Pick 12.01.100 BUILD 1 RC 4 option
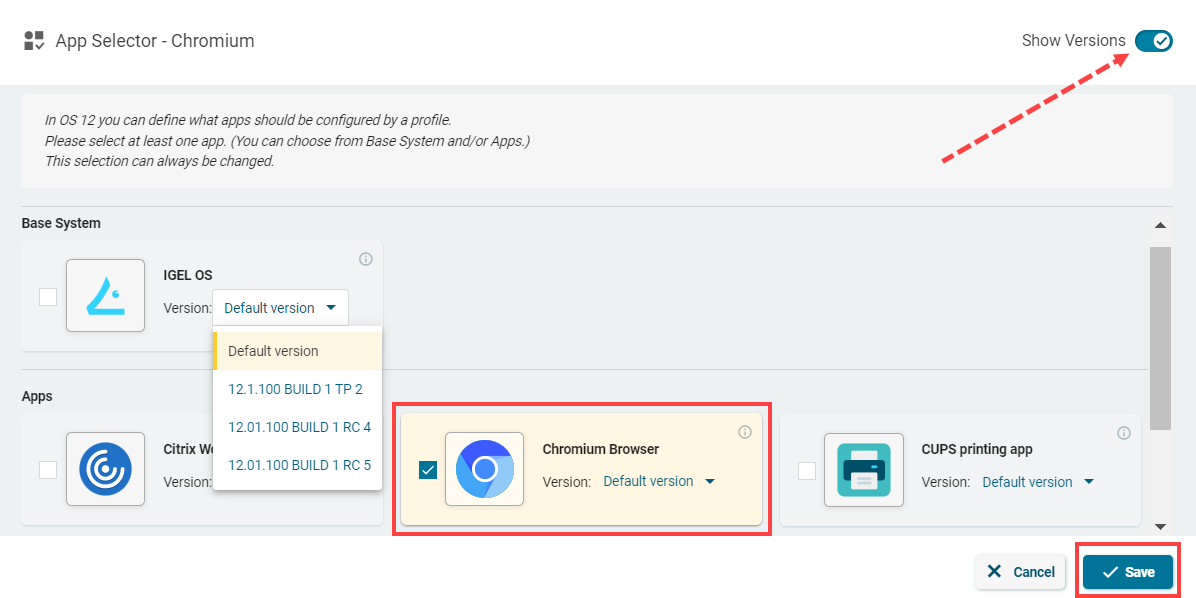 point(299,427)
